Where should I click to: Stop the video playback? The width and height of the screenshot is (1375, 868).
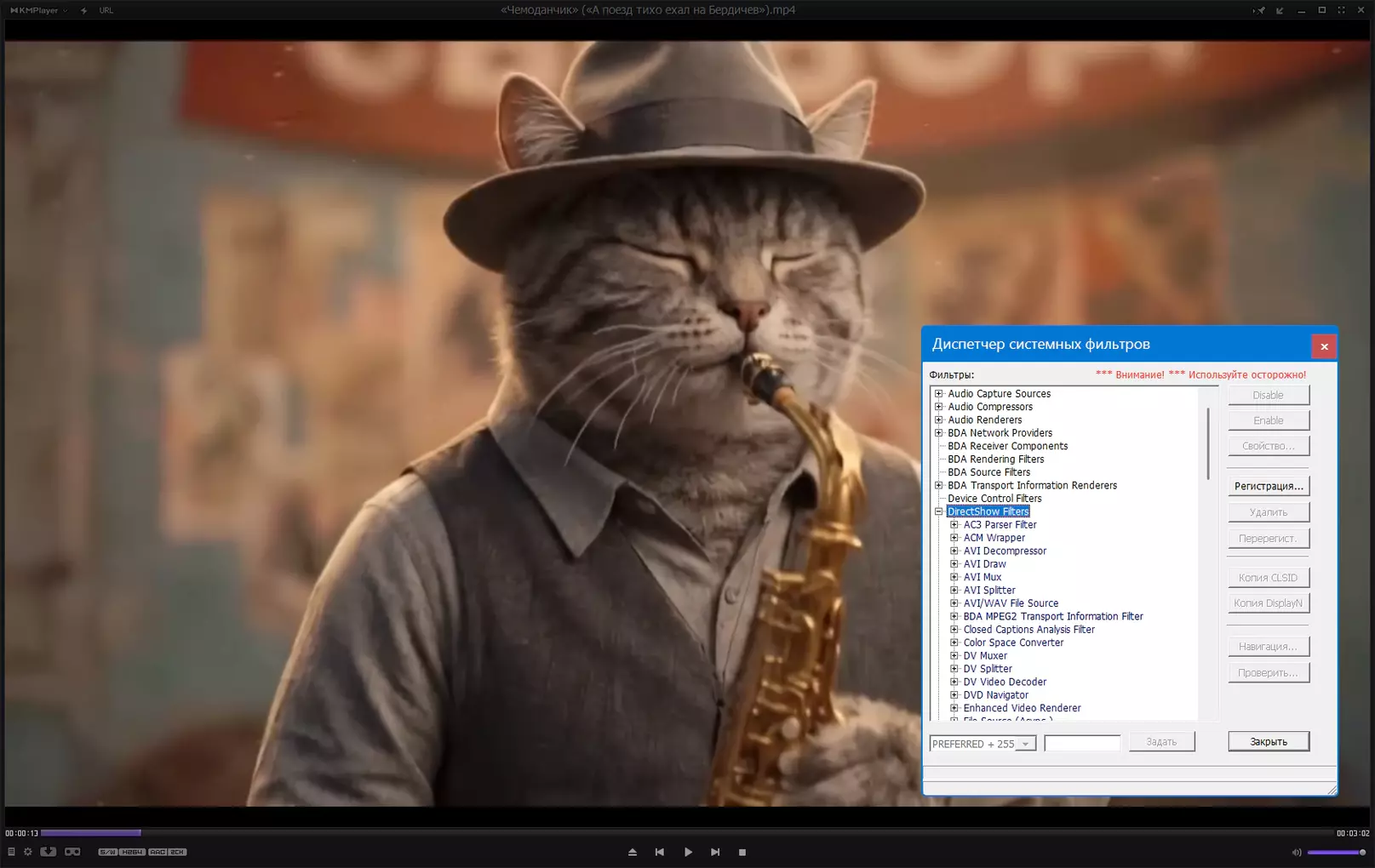pyautogui.click(x=742, y=852)
